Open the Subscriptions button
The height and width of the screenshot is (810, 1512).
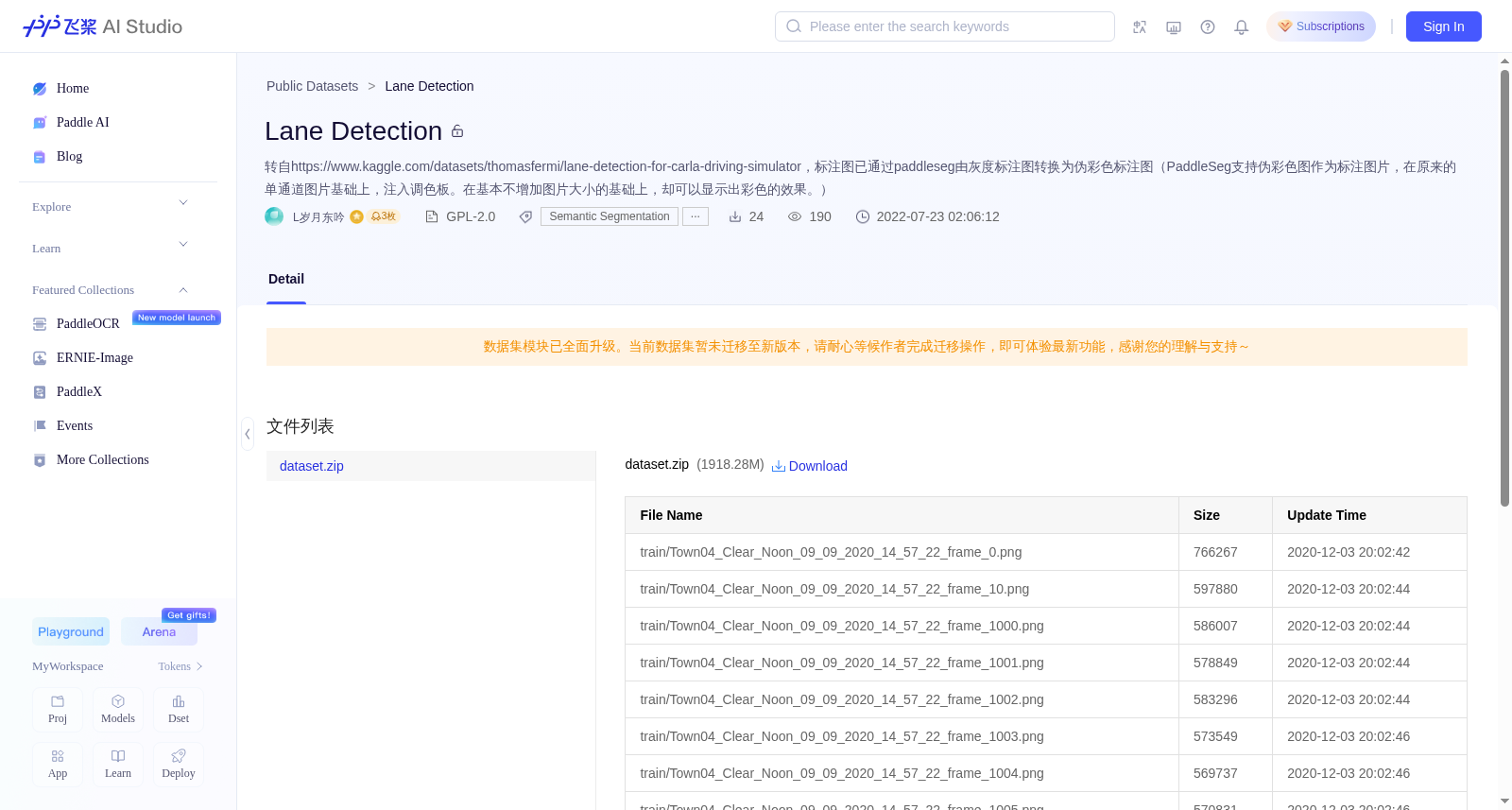point(1321,26)
